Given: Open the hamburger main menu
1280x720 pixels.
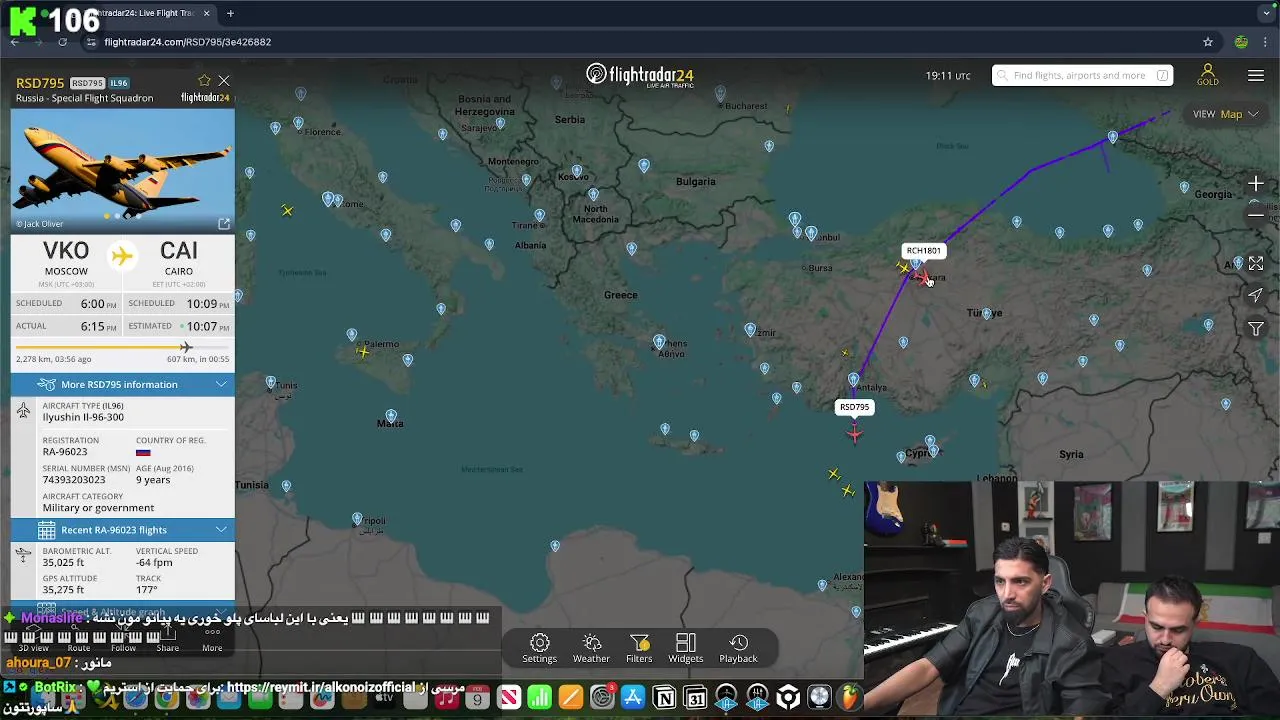Looking at the screenshot, I should click(x=1256, y=76).
